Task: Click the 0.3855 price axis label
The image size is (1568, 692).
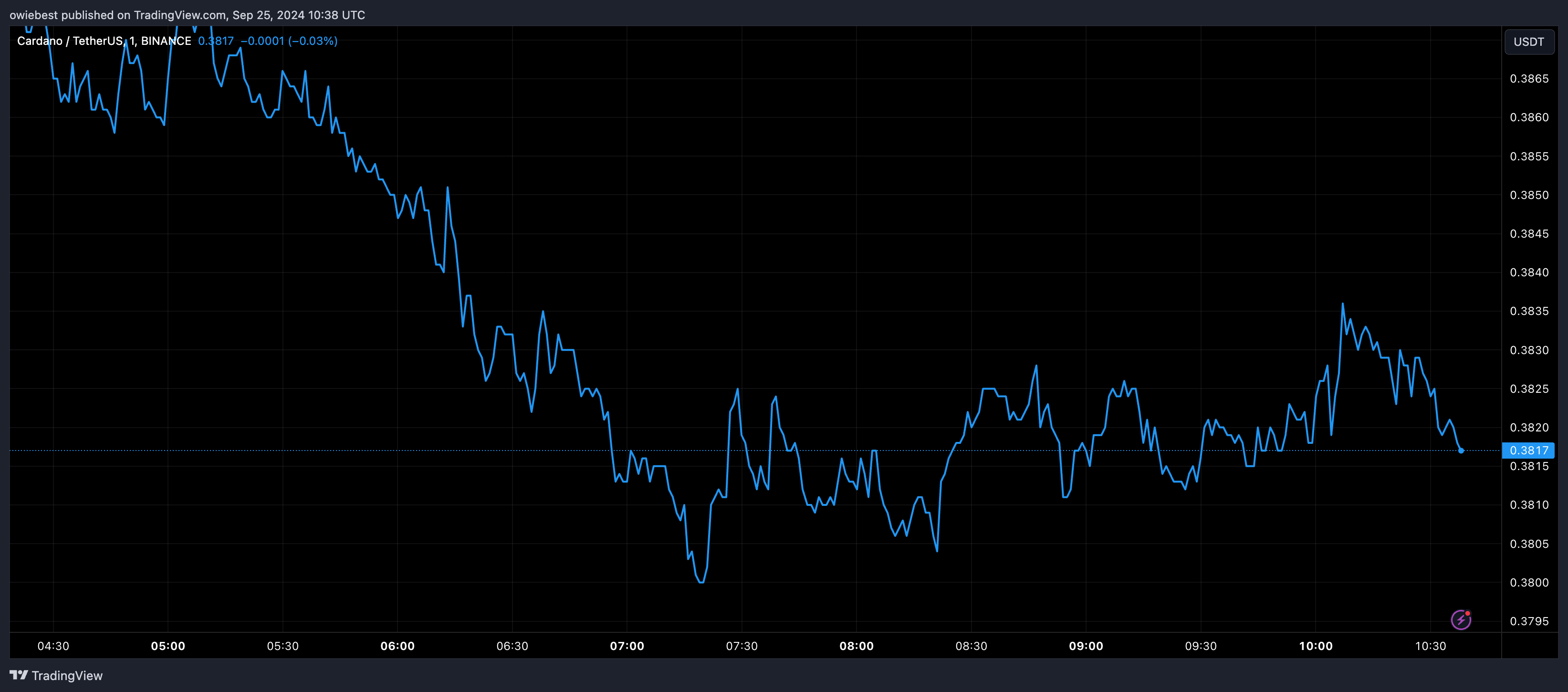Action: pyautogui.click(x=1529, y=157)
